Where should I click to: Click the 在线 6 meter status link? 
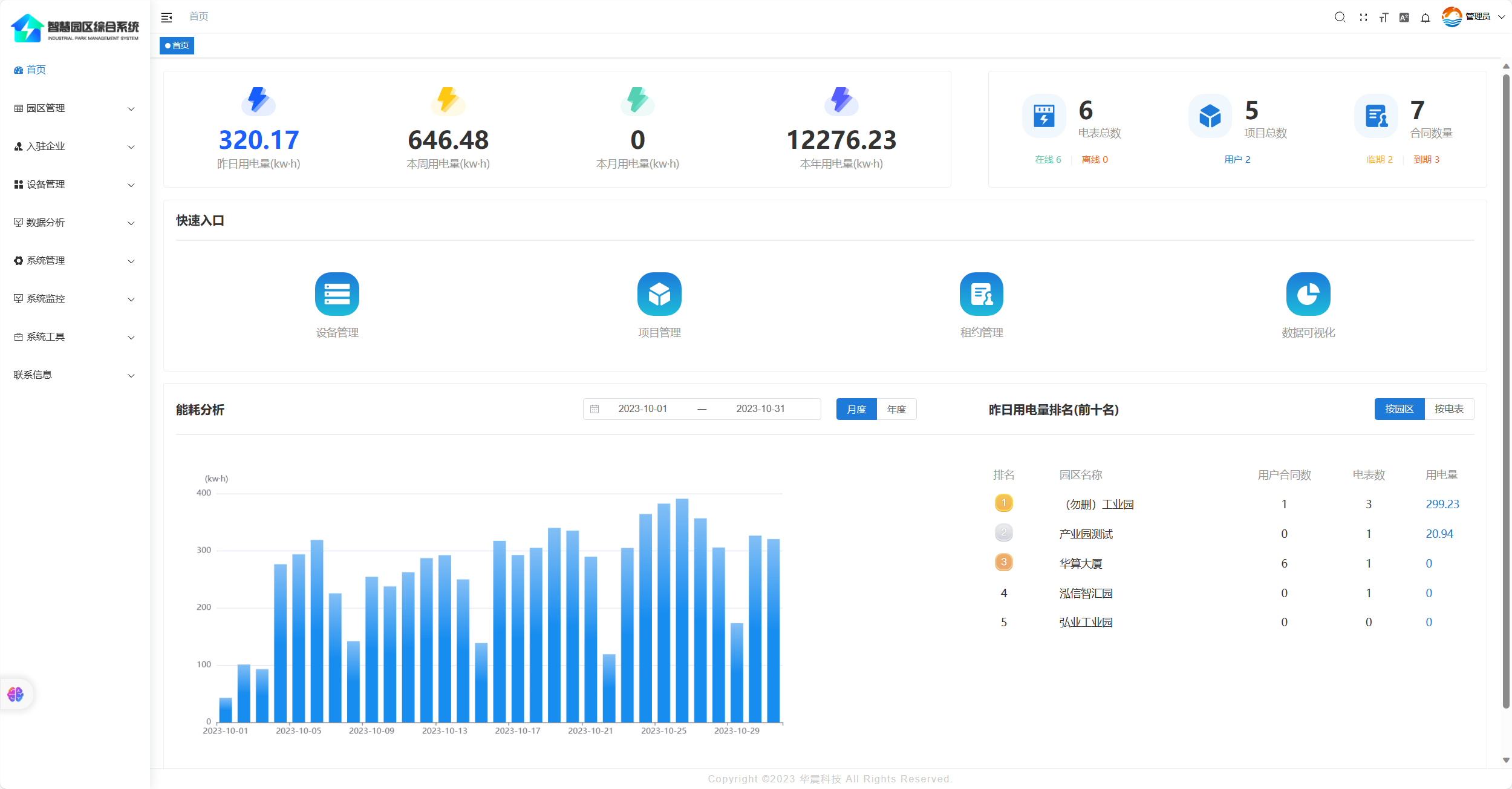(x=1048, y=160)
